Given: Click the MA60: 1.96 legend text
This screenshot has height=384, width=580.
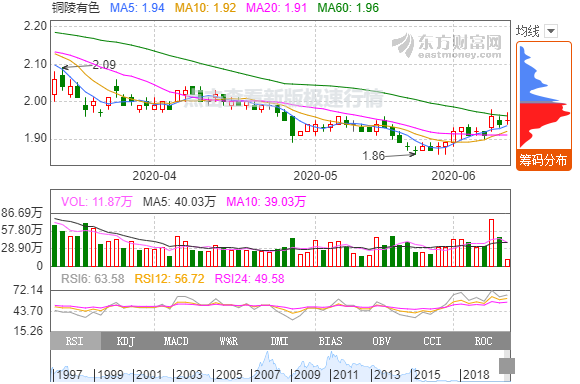Looking at the screenshot, I should point(348,8).
